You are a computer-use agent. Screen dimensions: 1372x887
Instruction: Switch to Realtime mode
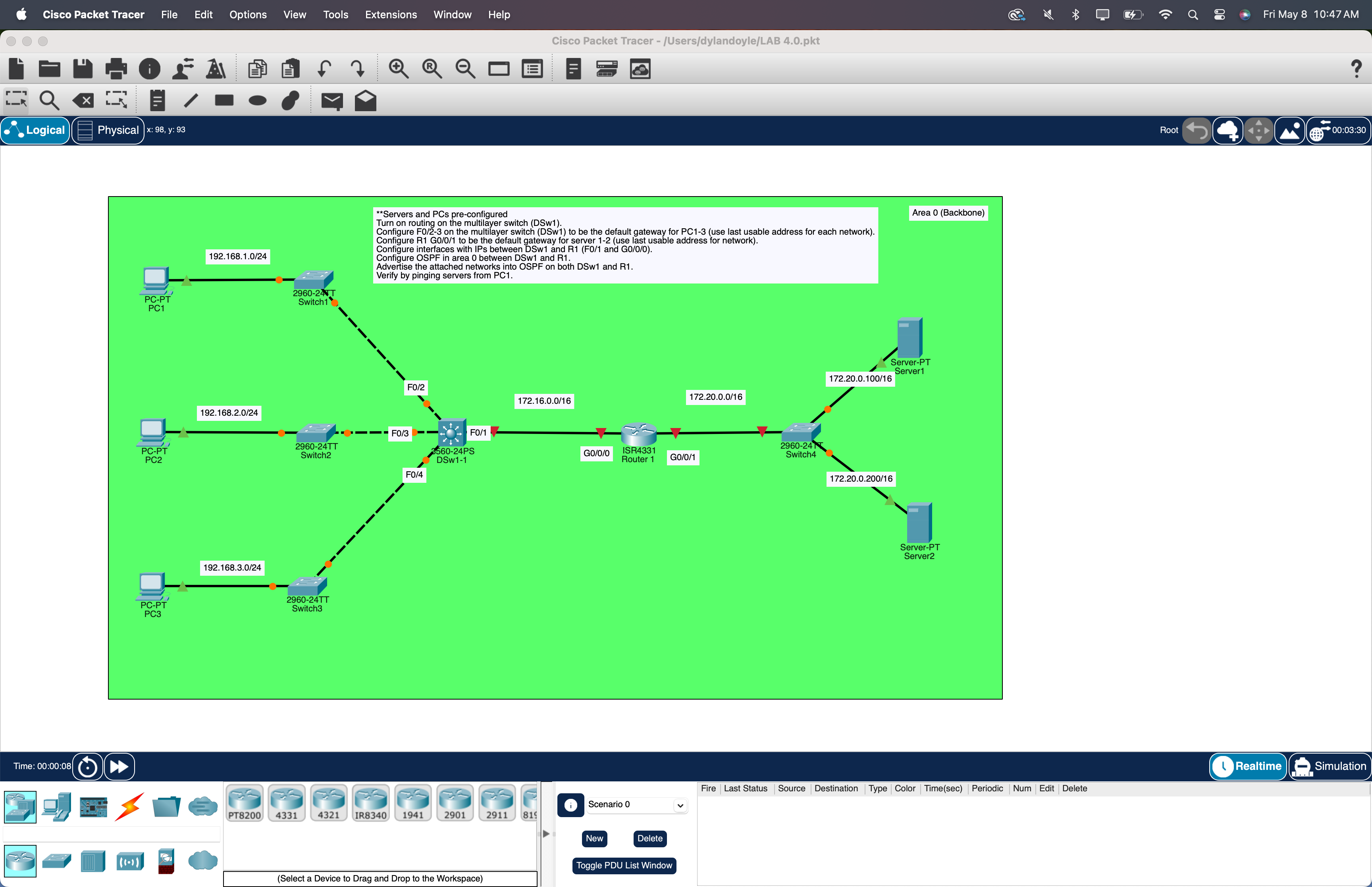tap(1248, 766)
